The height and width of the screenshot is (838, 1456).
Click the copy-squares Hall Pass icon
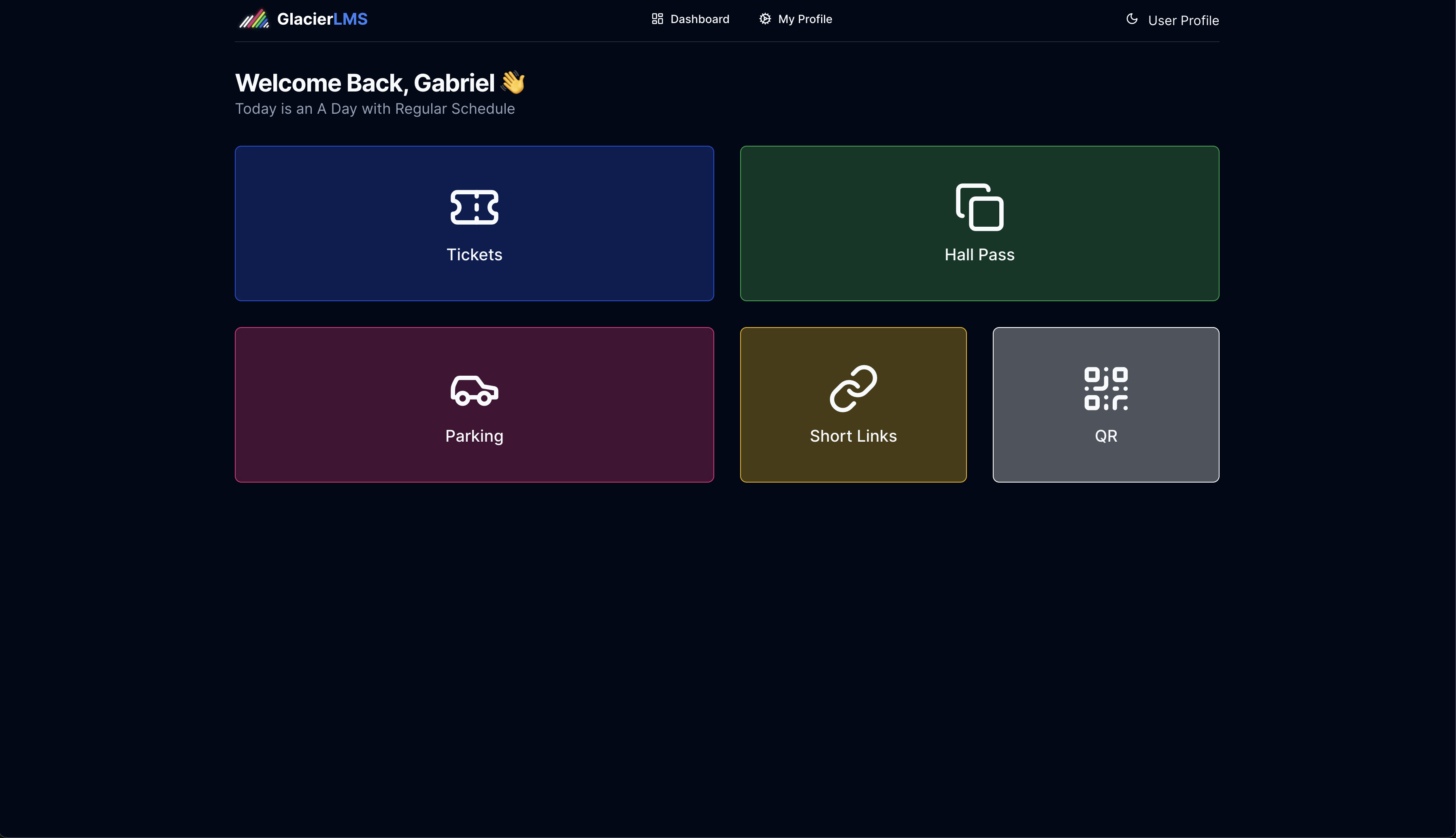[979, 207]
